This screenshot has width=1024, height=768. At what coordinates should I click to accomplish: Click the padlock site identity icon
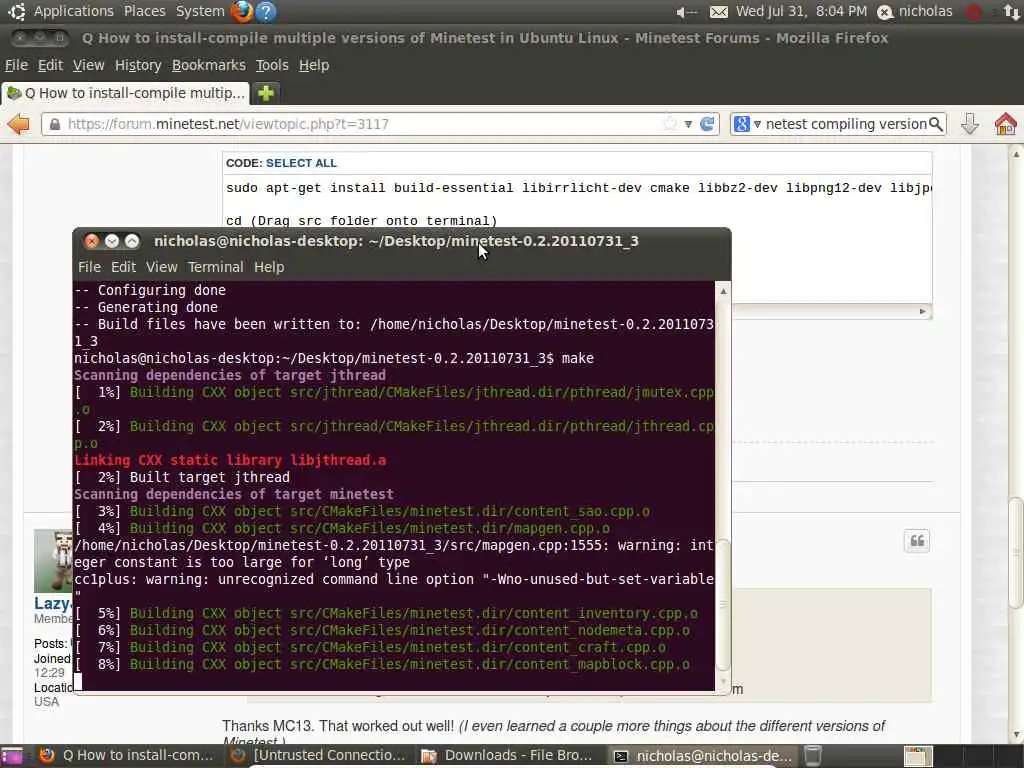tap(55, 124)
